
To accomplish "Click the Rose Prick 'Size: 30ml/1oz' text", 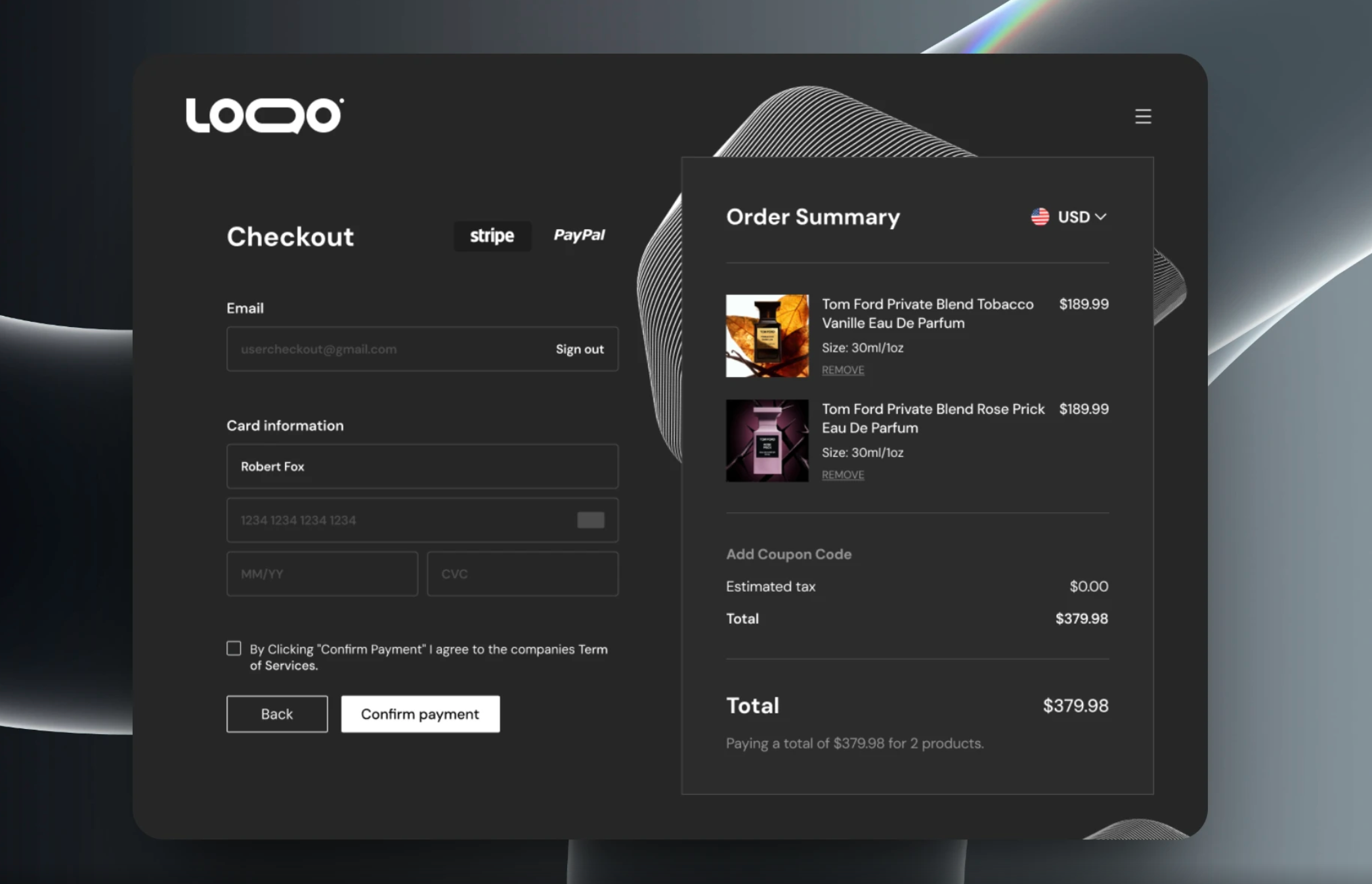I will pos(863,453).
